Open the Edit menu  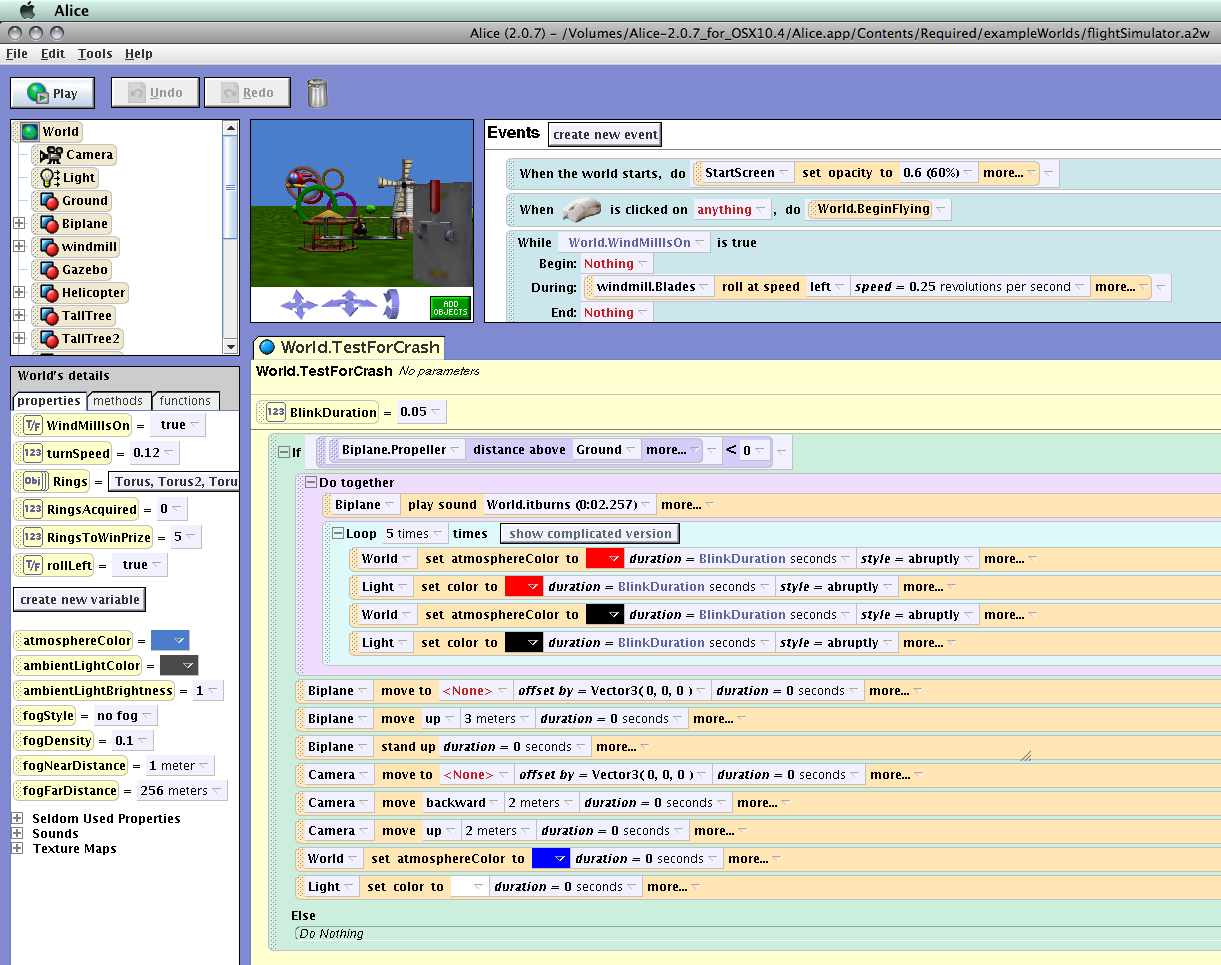click(x=53, y=54)
